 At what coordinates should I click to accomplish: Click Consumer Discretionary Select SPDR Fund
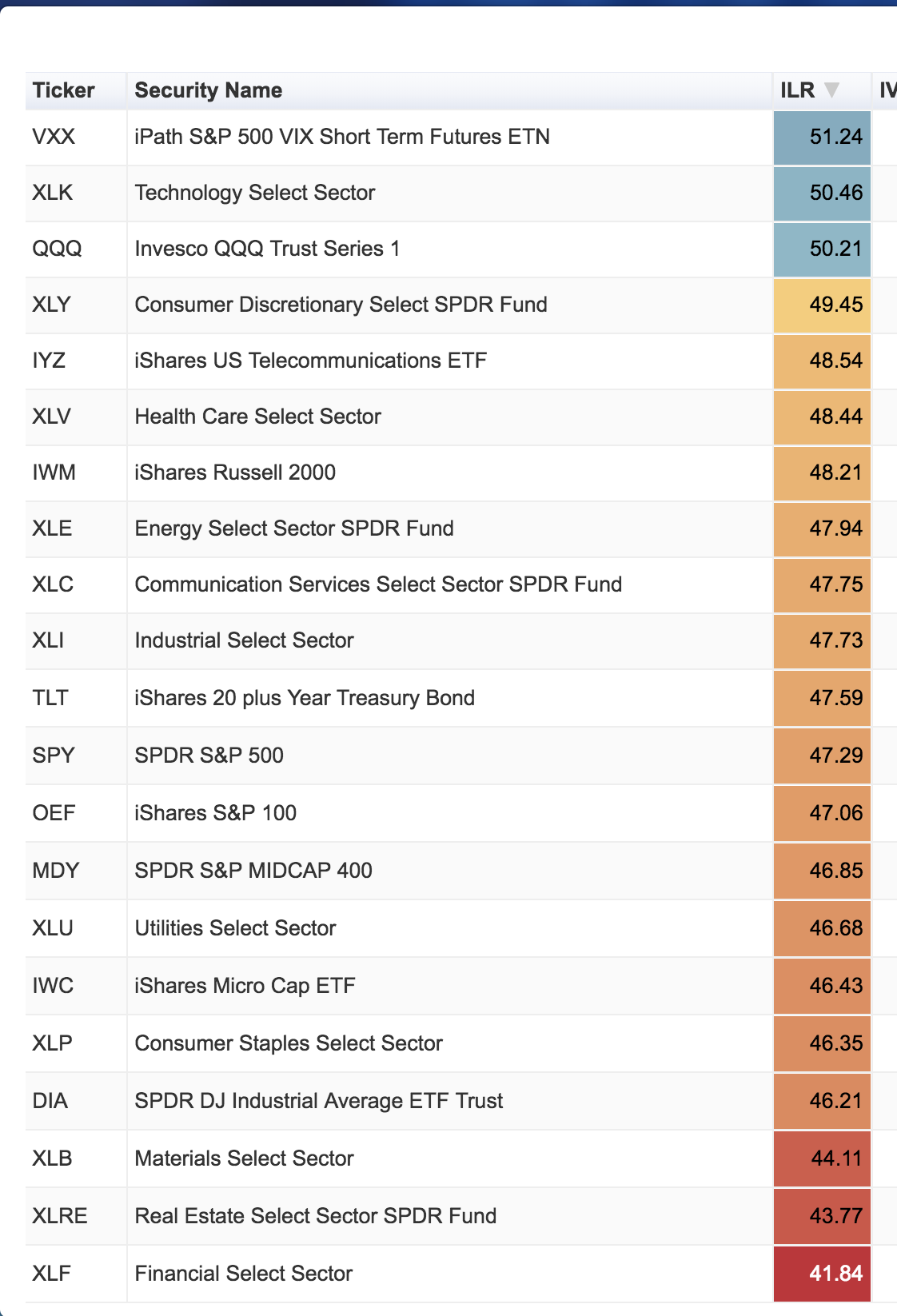coord(341,305)
